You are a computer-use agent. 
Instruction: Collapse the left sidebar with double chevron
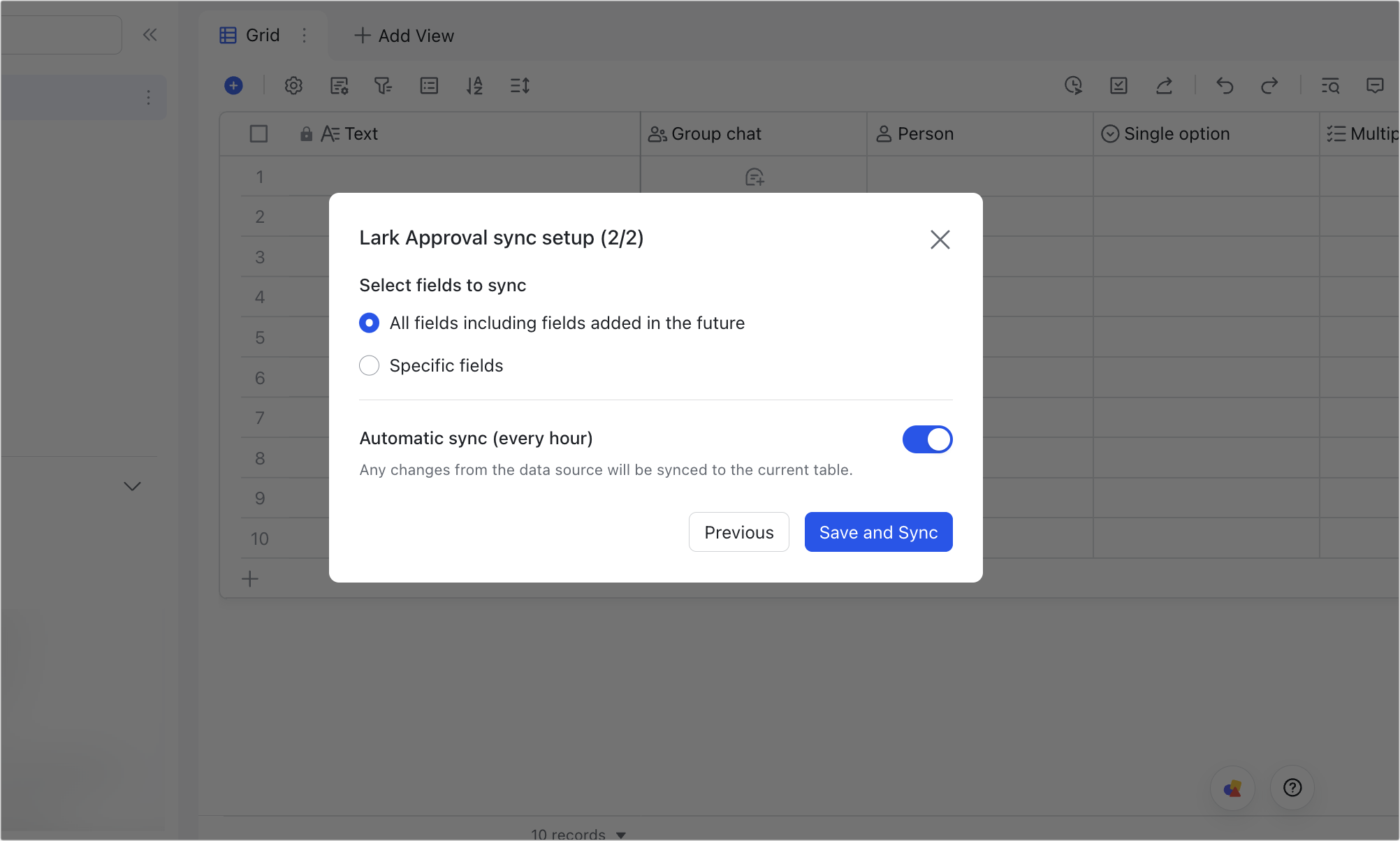pos(150,34)
